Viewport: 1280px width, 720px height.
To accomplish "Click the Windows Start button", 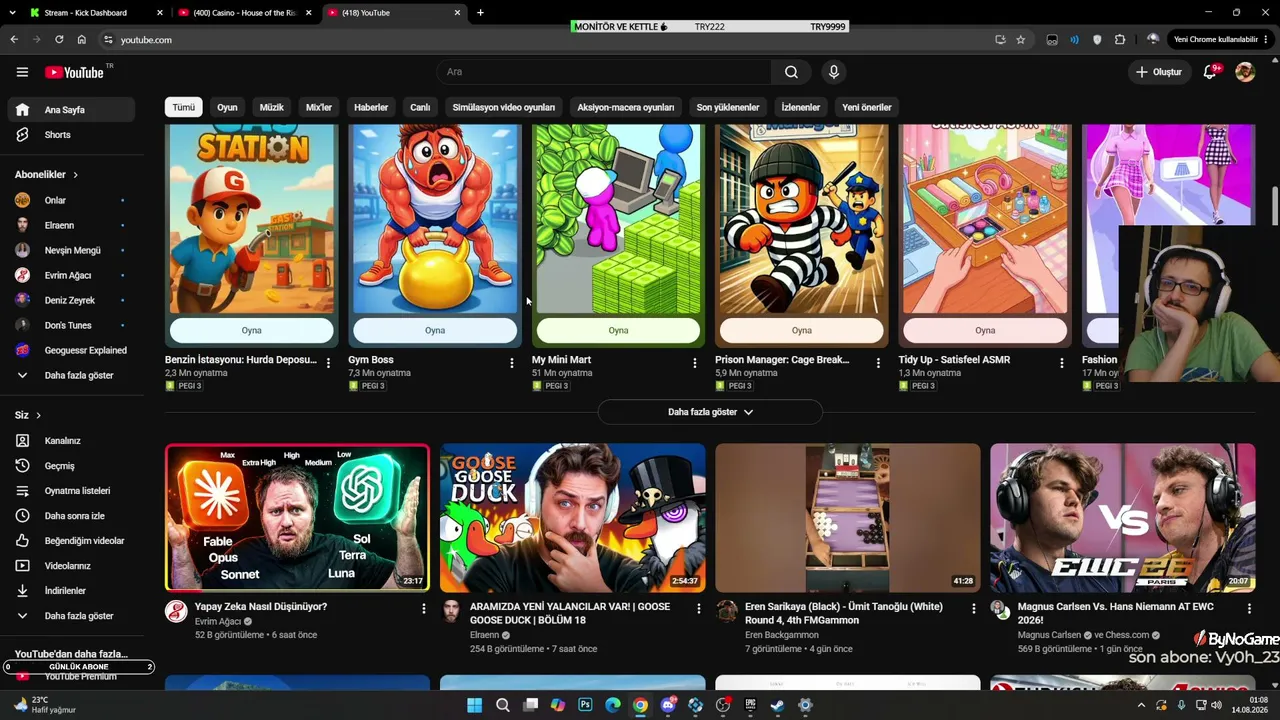I will tap(475, 705).
